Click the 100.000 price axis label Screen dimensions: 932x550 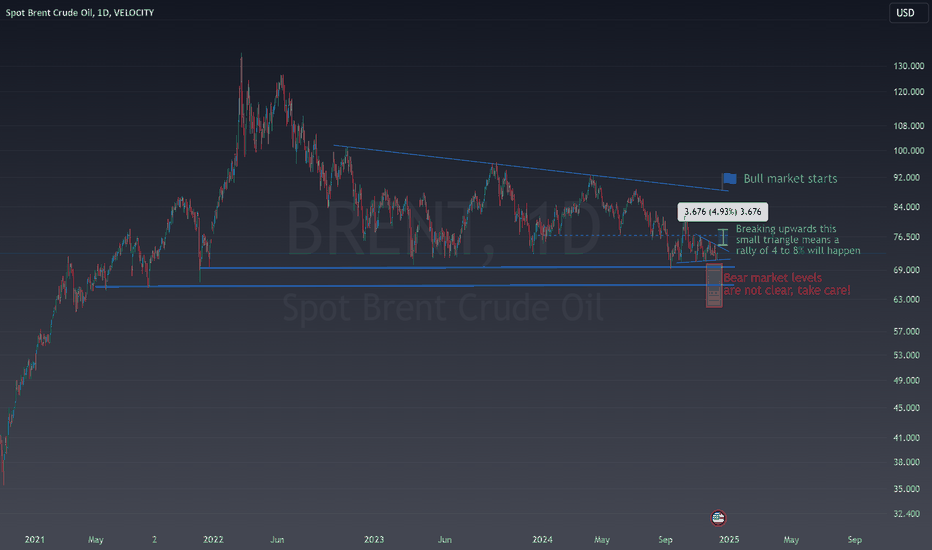(909, 150)
